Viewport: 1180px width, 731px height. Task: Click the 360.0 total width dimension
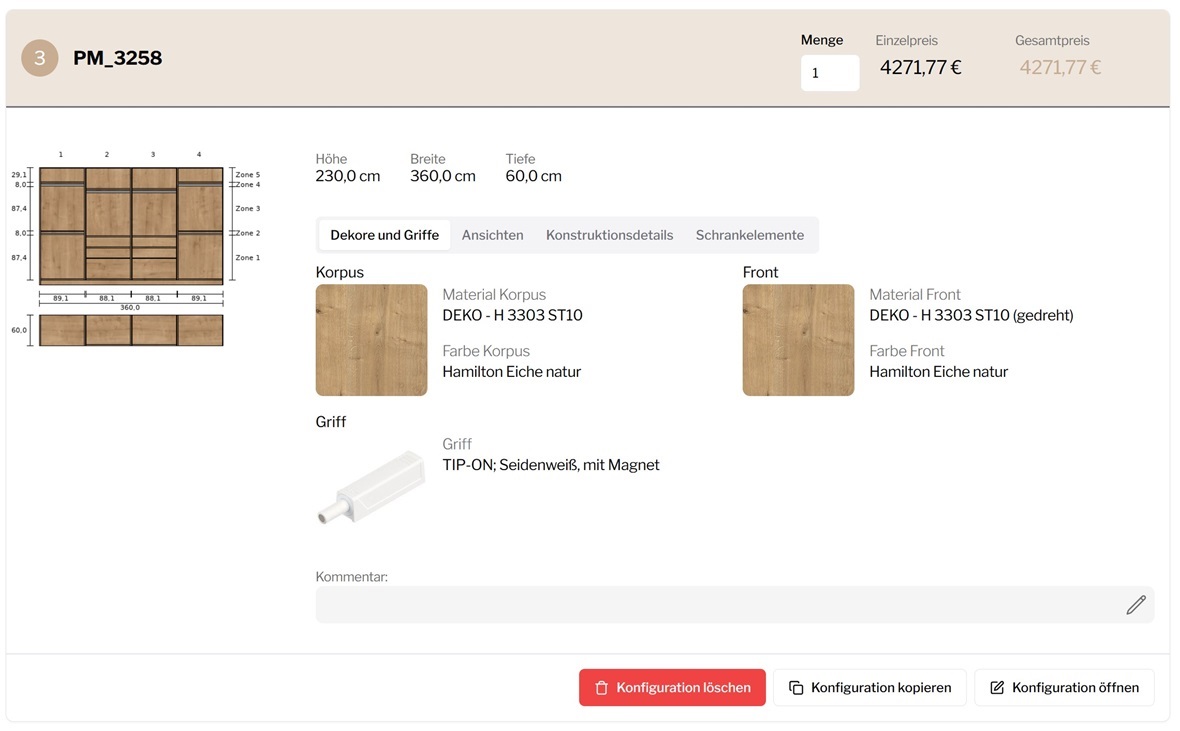coord(130,307)
